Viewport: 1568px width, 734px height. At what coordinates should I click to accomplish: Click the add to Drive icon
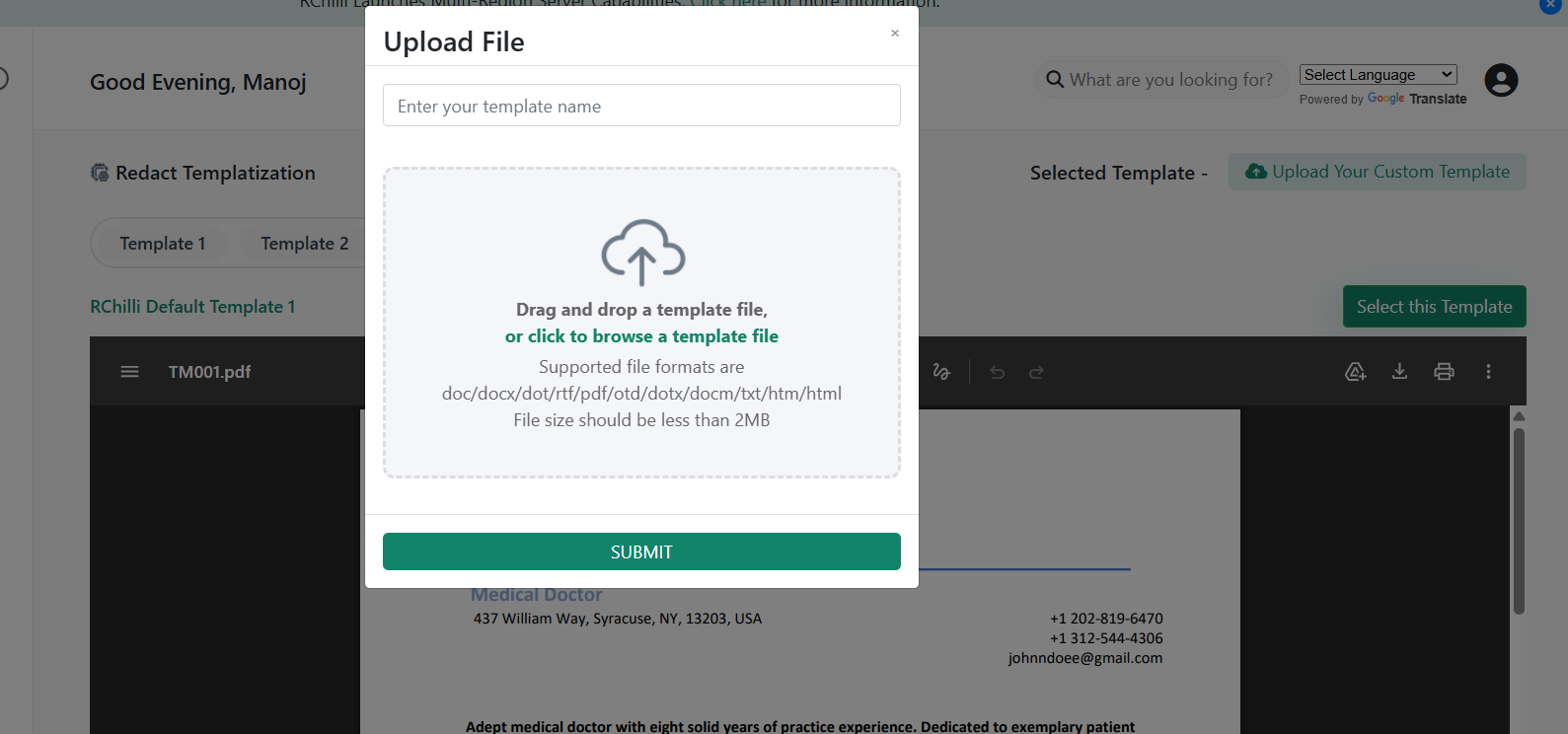[1355, 372]
